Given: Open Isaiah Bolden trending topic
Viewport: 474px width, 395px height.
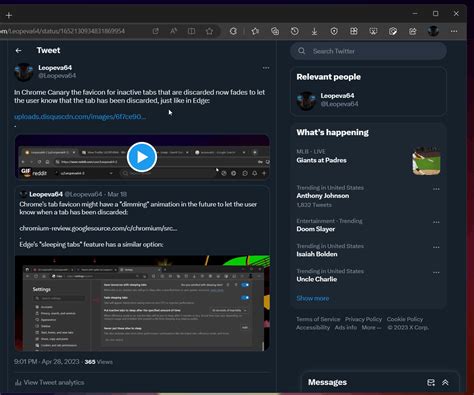Looking at the screenshot, I should [317, 254].
